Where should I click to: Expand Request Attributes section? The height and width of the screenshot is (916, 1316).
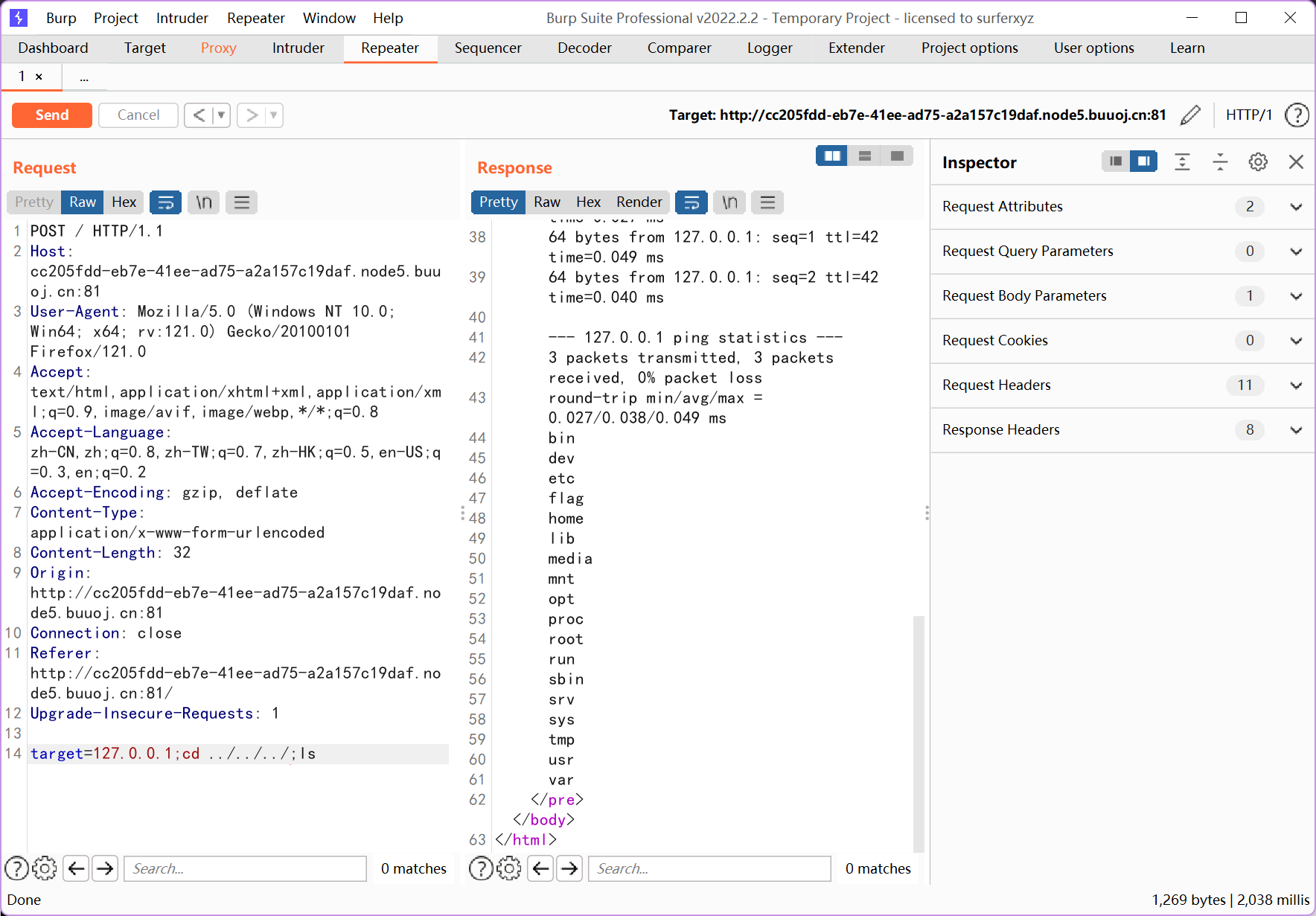pyautogui.click(x=1122, y=207)
